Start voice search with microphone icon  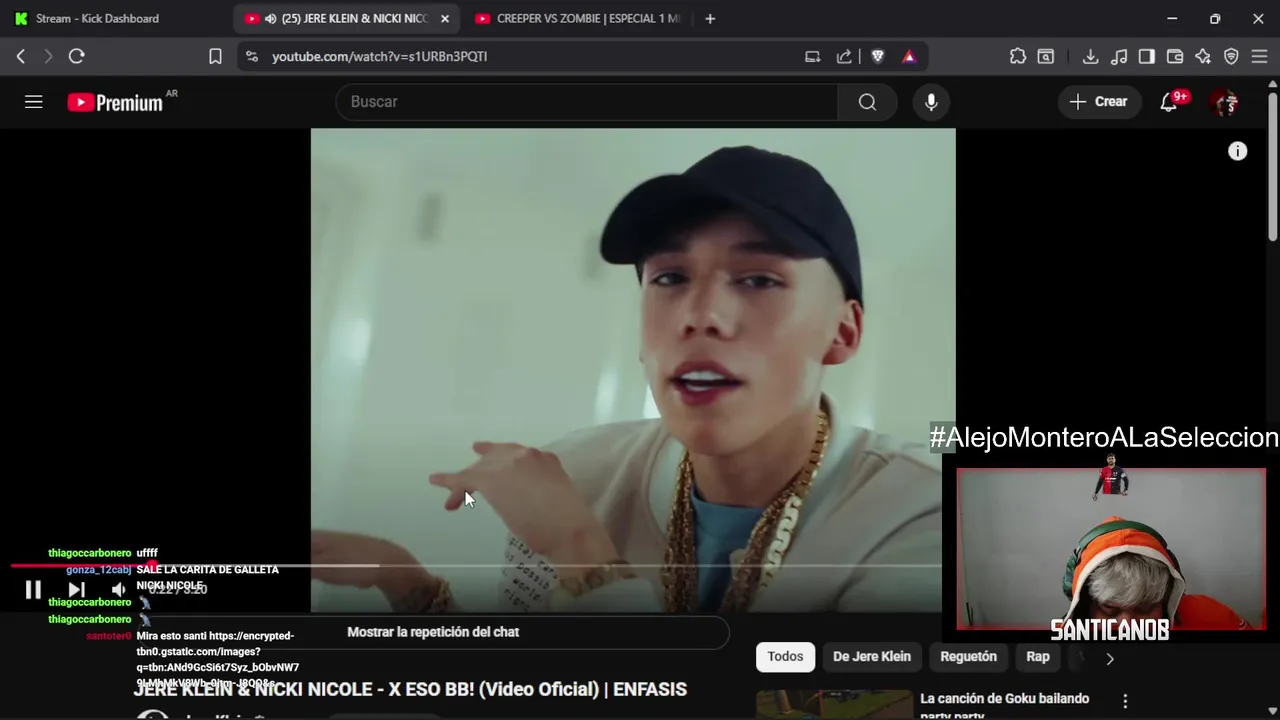point(931,102)
